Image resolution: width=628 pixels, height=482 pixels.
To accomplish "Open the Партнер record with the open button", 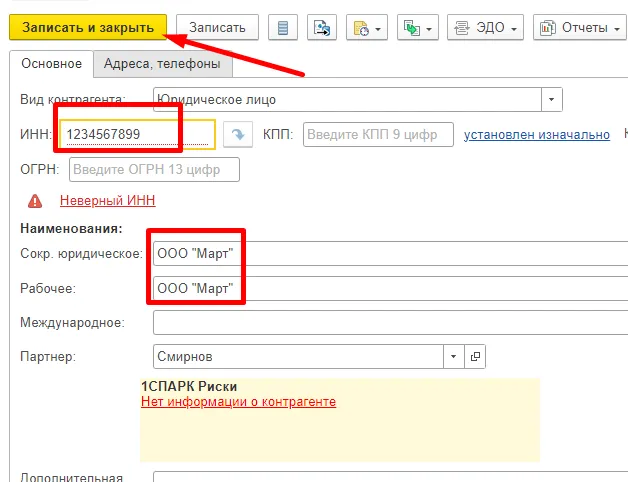I will (x=475, y=357).
